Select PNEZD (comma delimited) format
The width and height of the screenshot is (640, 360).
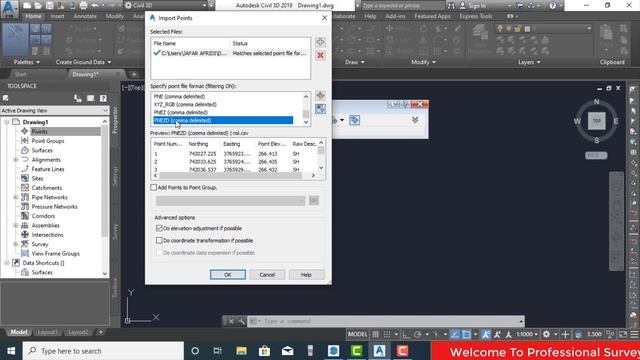click(x=223, y=120)
